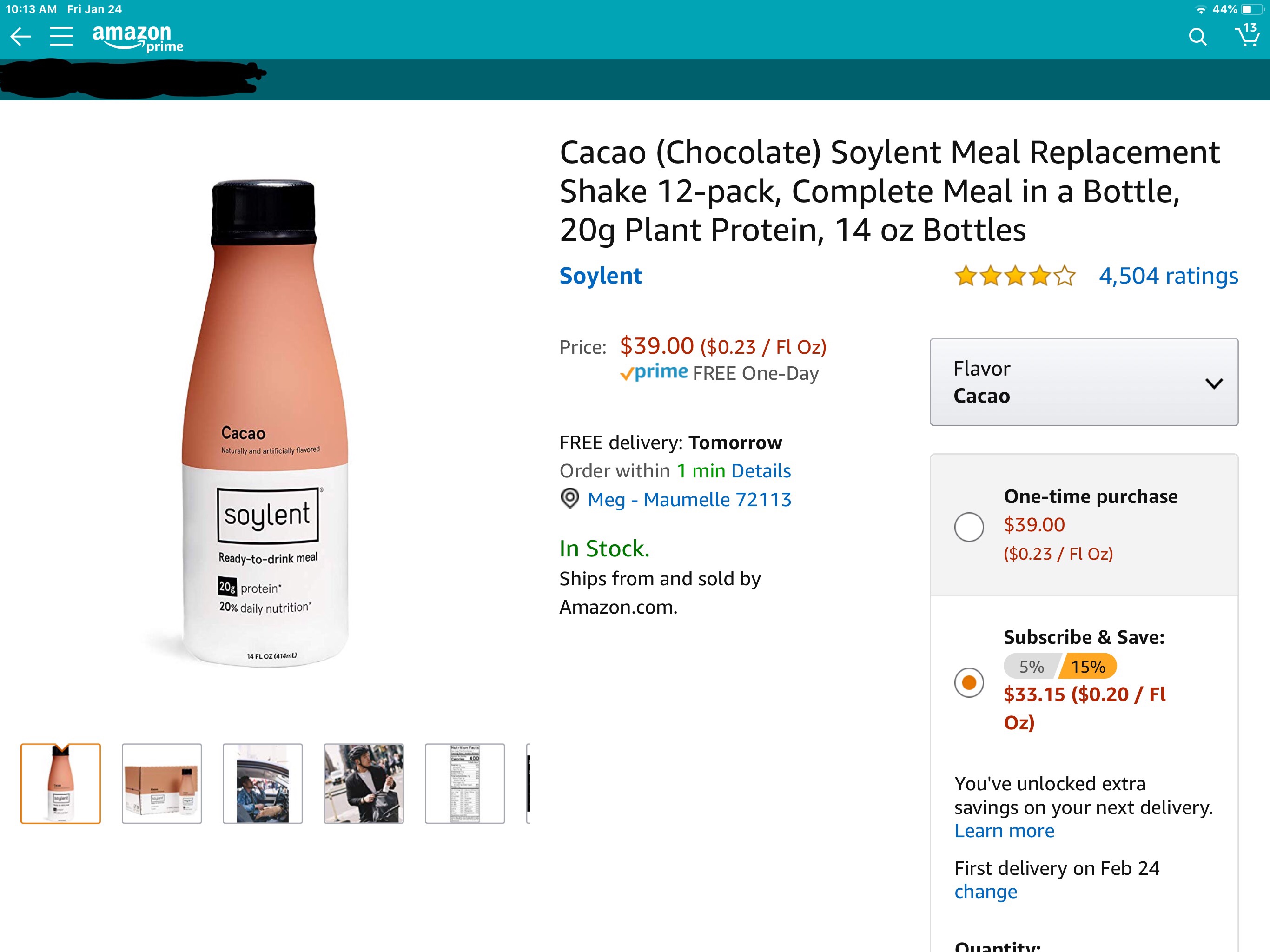
Task: Open the hamburger menu
Action: 61,37
